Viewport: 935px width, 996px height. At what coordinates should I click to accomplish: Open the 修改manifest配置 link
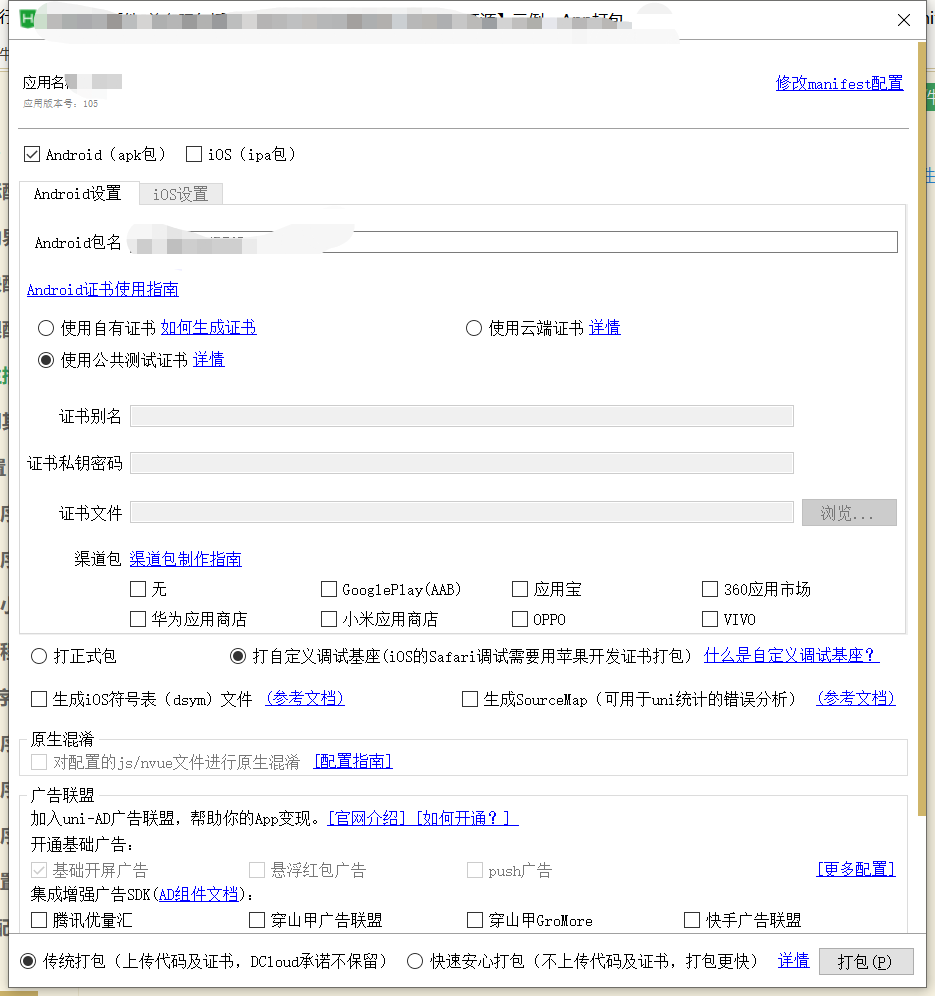point(839,84)
